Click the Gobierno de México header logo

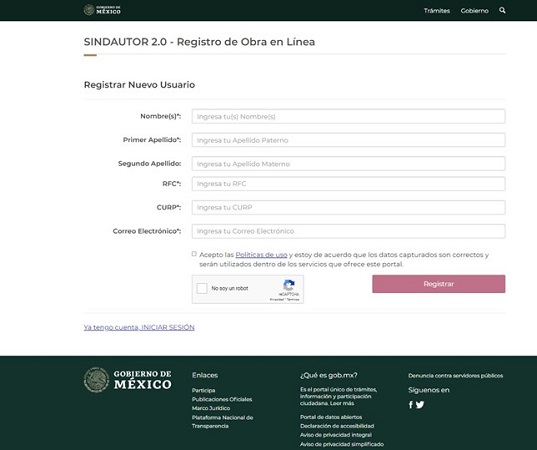pyautogui.click(x=102, y=10)
